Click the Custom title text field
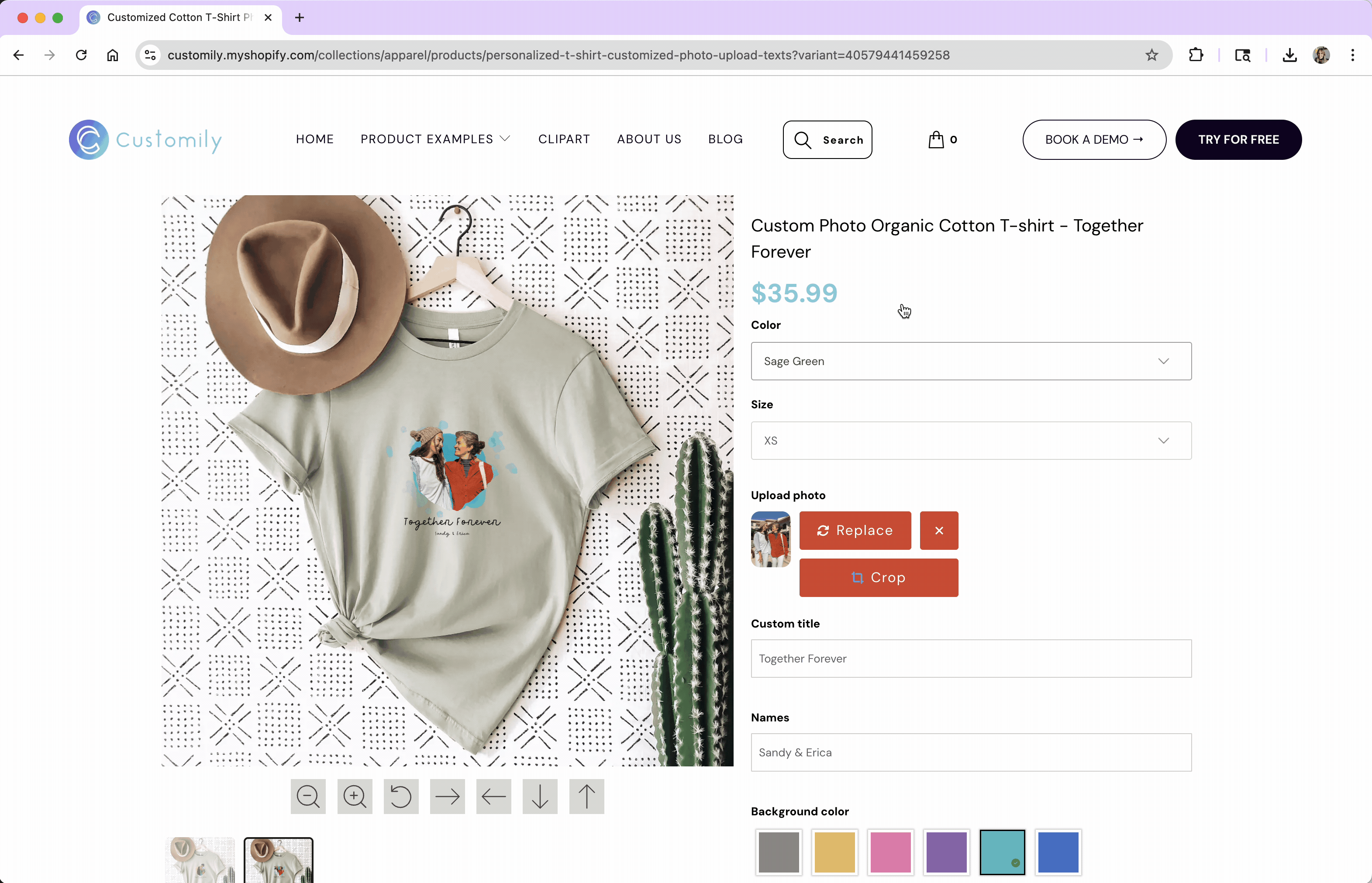Screen dimensions: 1372x883 point(971,658)
